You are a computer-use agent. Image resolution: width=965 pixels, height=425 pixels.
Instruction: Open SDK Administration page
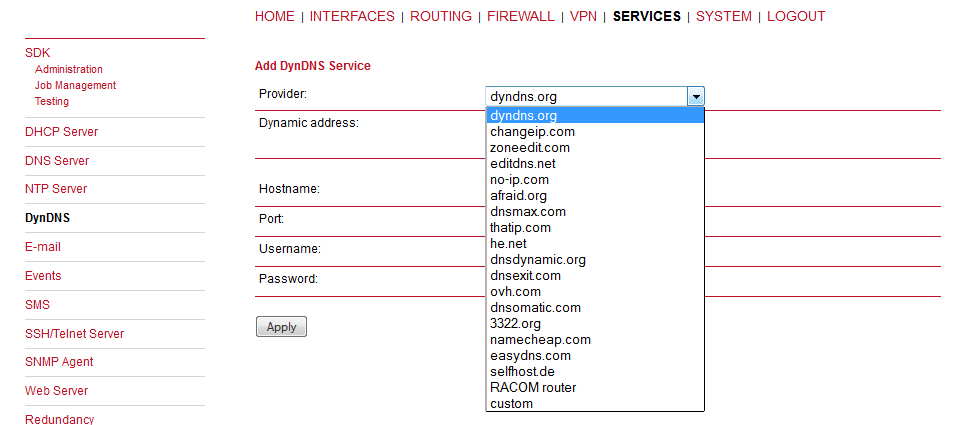(69, 70)
